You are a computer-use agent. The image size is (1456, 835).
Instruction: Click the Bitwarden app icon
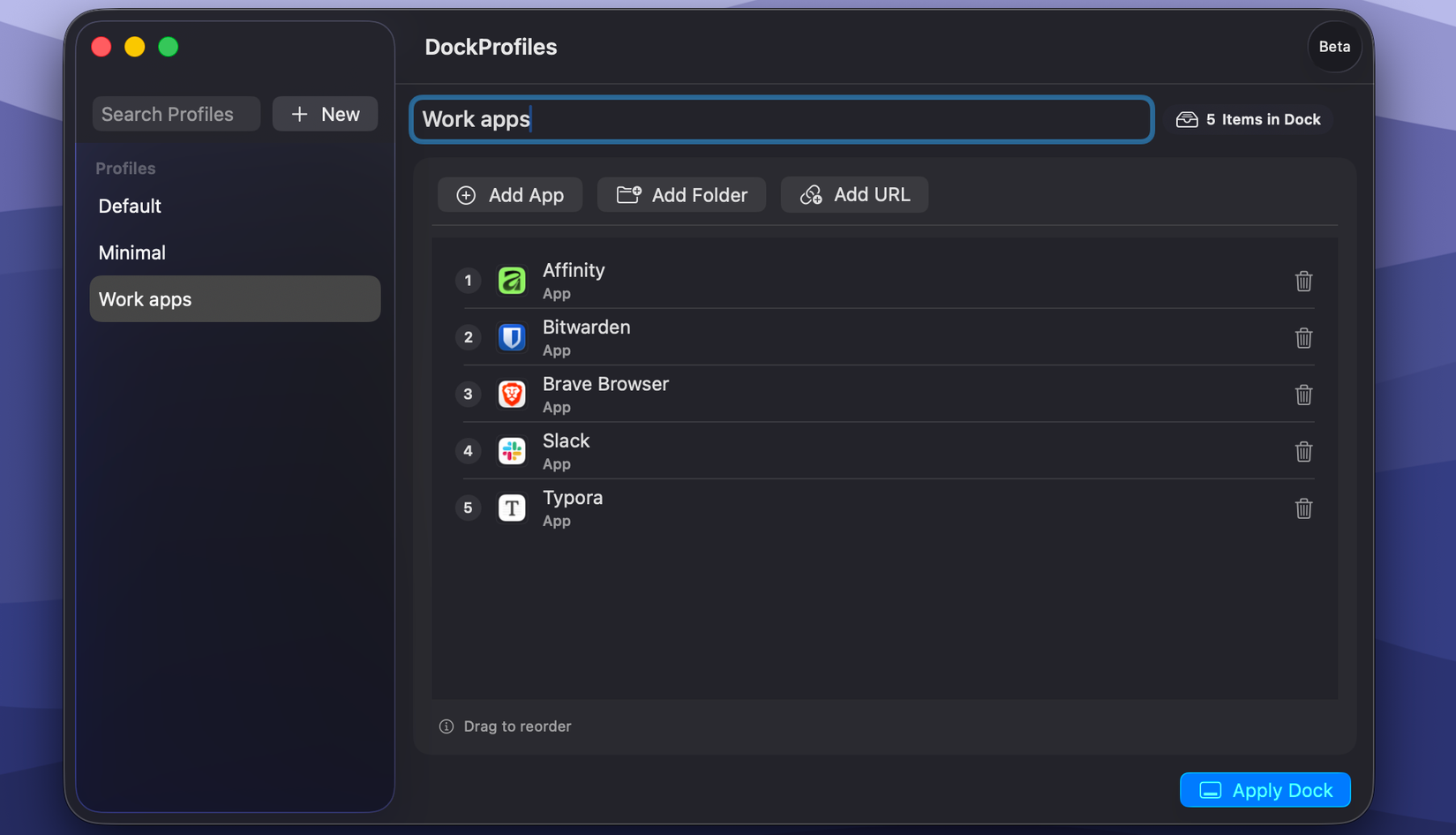512,337
